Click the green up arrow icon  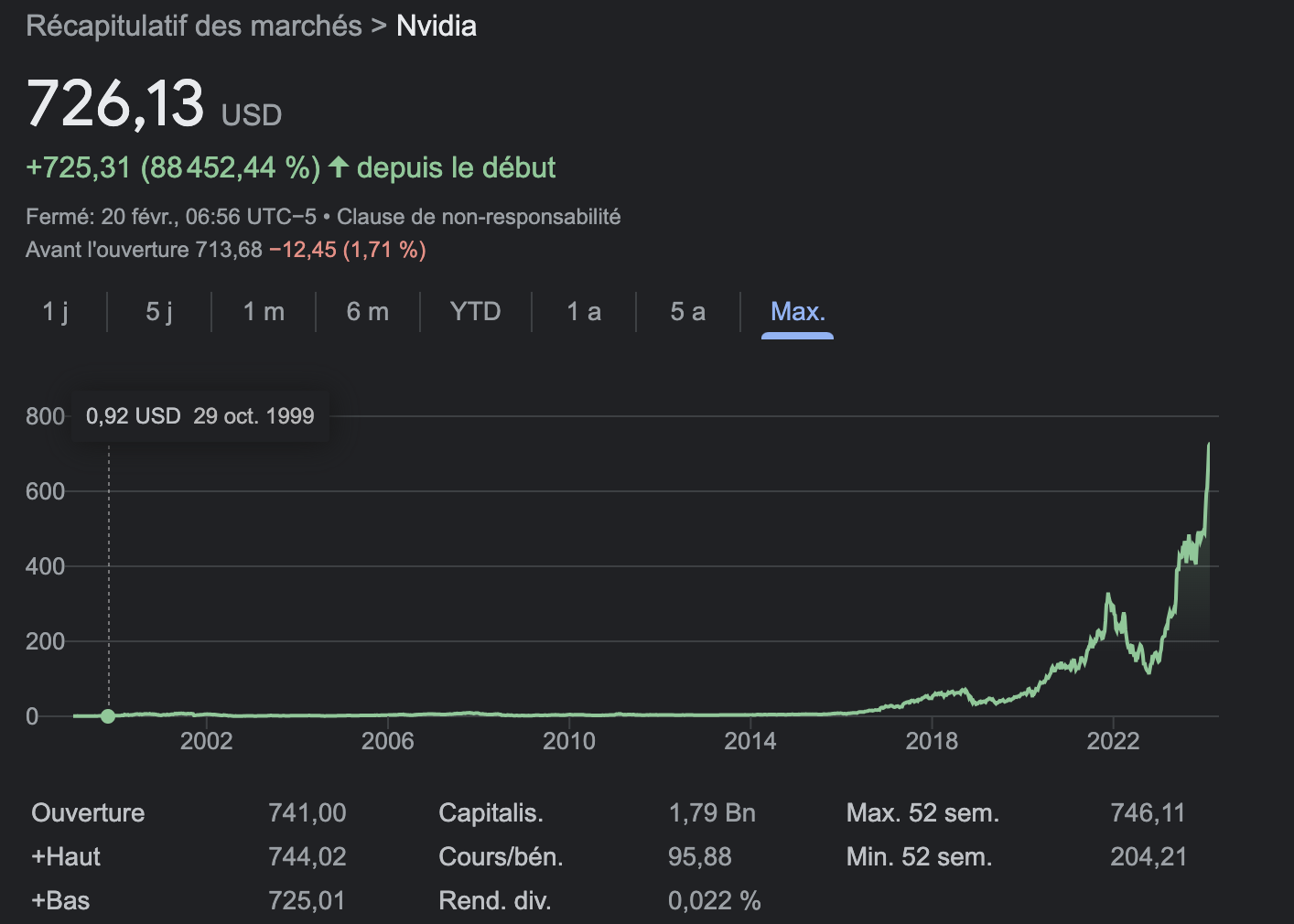[339, 167]
